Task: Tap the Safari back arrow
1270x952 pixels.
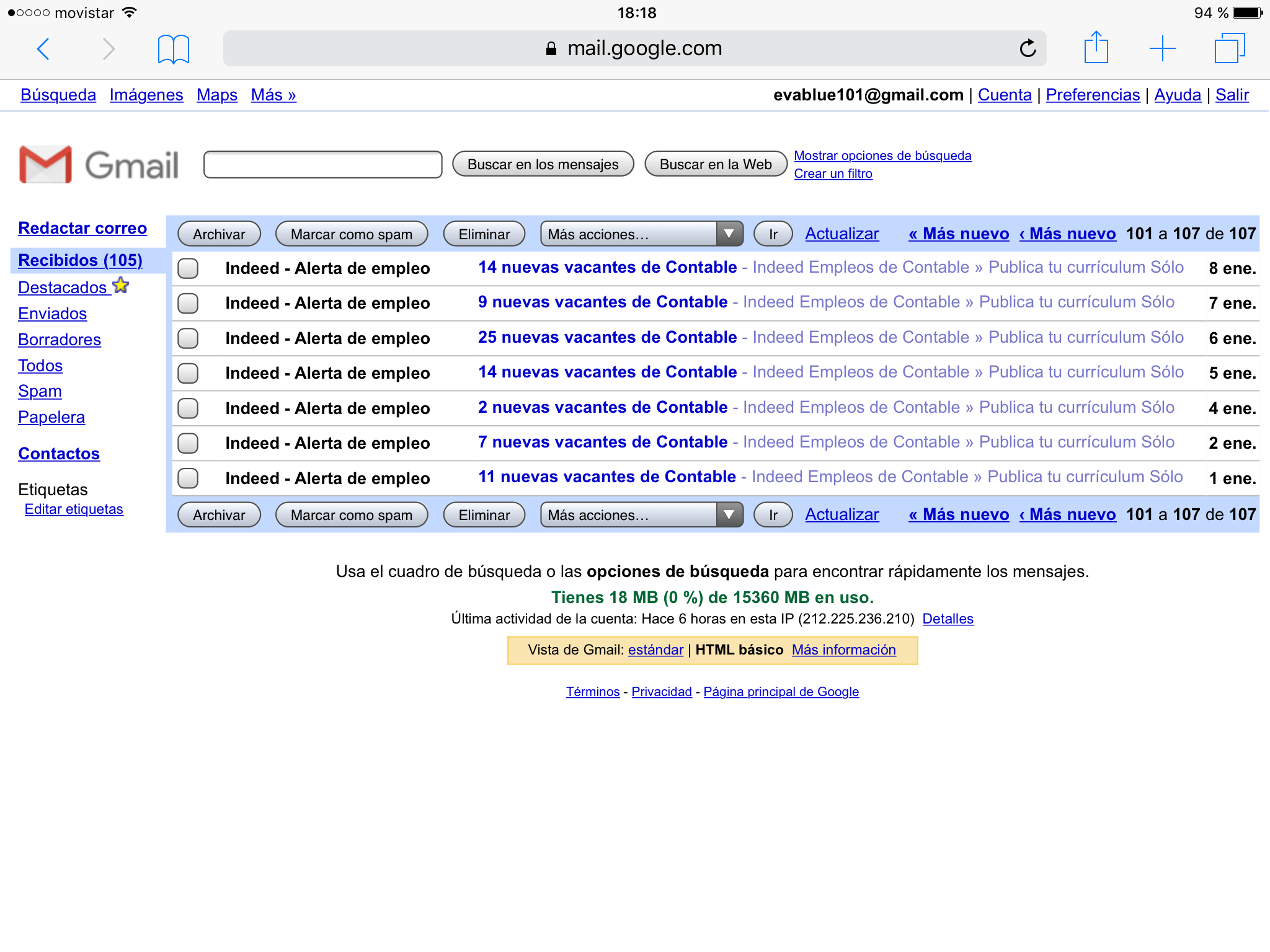Action: coord(43,49)
